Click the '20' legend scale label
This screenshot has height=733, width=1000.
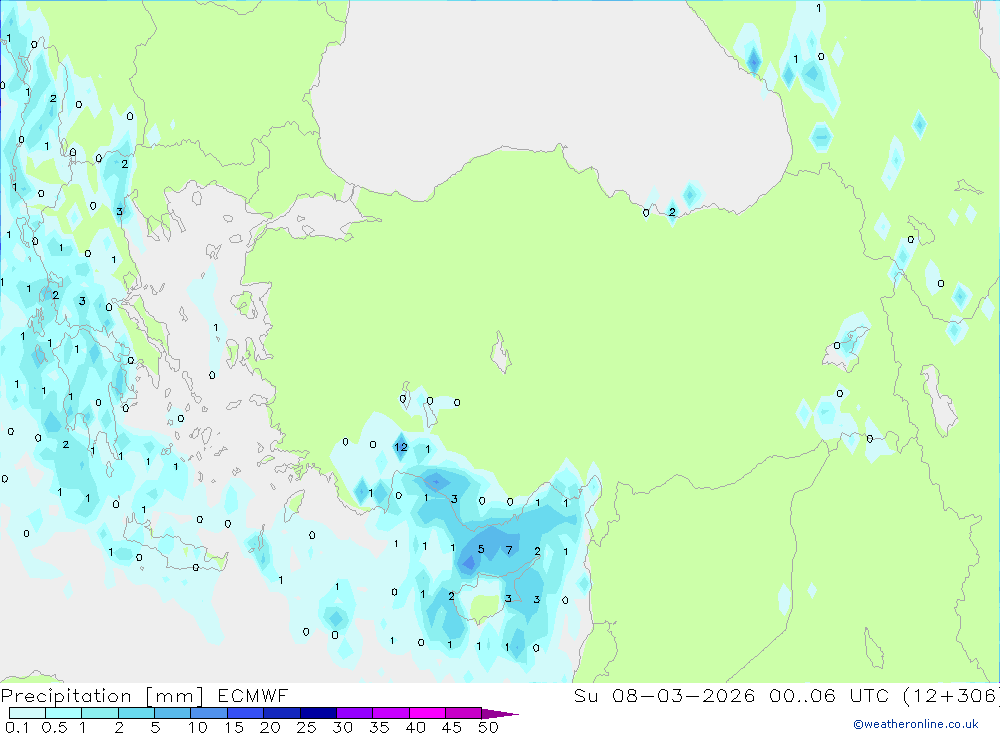point(270,727)
